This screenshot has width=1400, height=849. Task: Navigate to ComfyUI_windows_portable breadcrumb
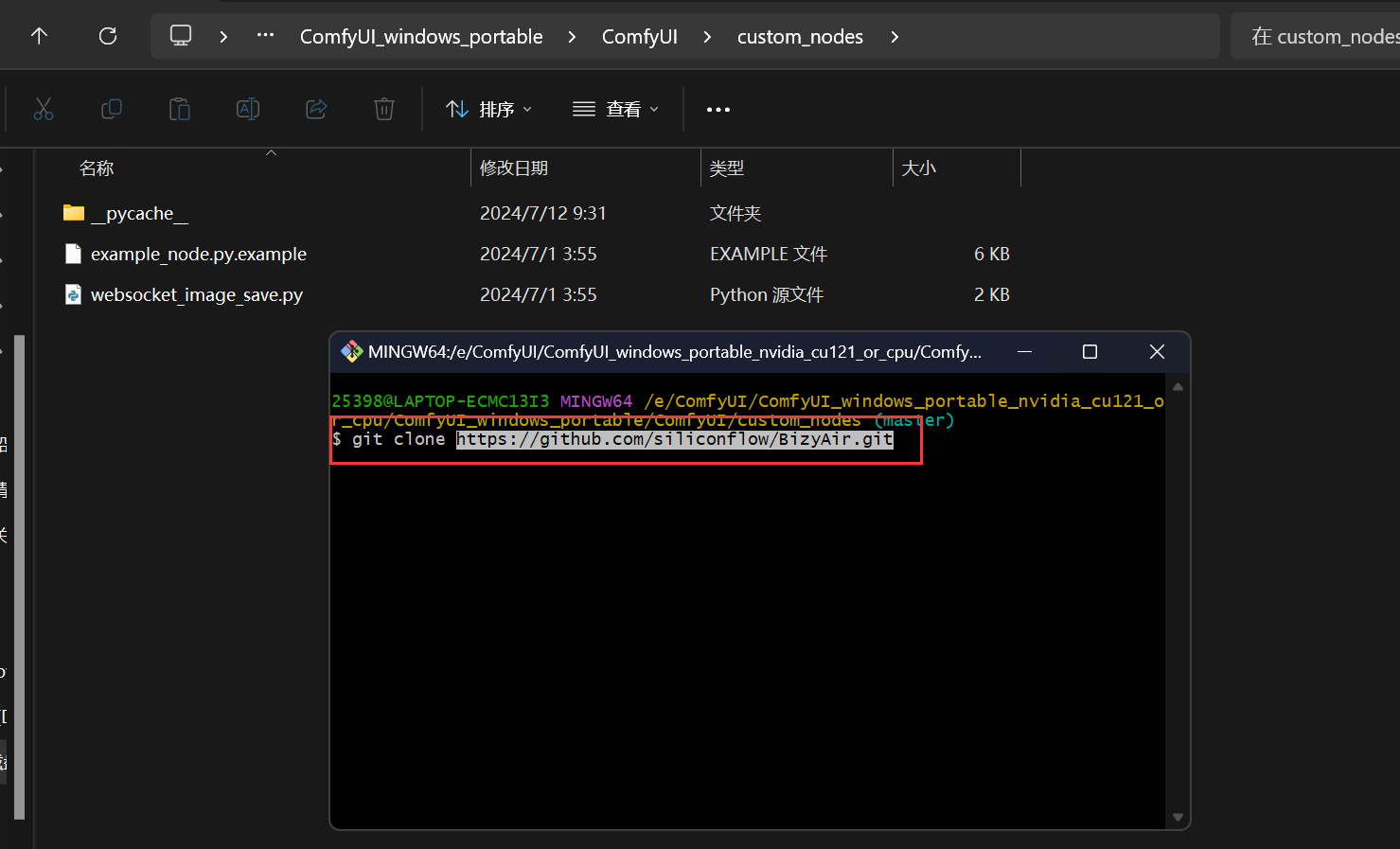pos(421,36)
